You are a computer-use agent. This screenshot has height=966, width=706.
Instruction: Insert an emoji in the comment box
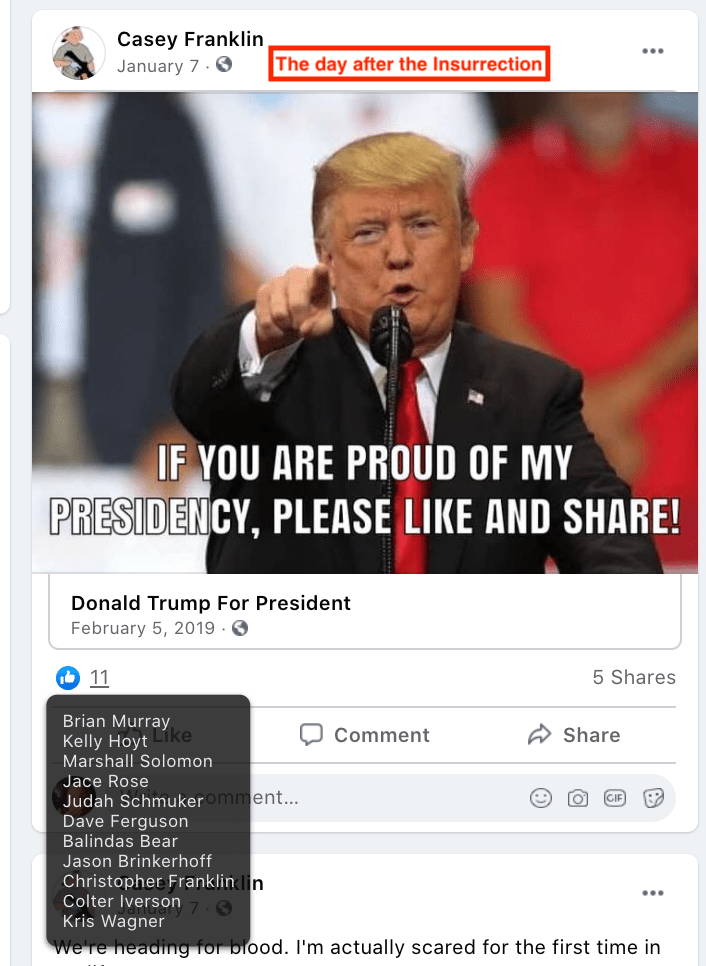(540, 798)
